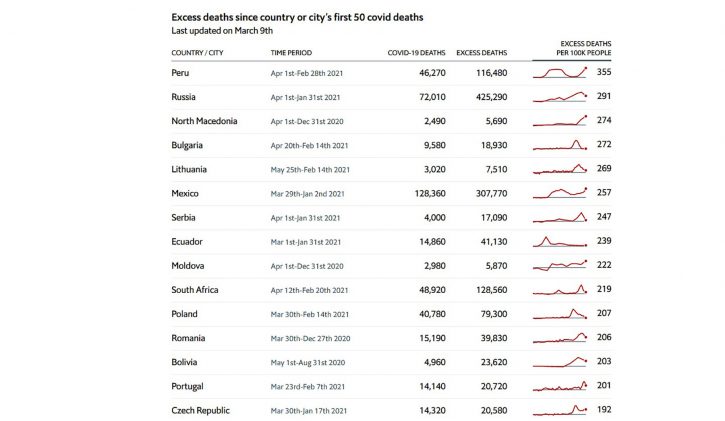Click Peru's excess deaths sparkline chart
The height and width of the screenshot is (421, 725).
pos(560,73)
